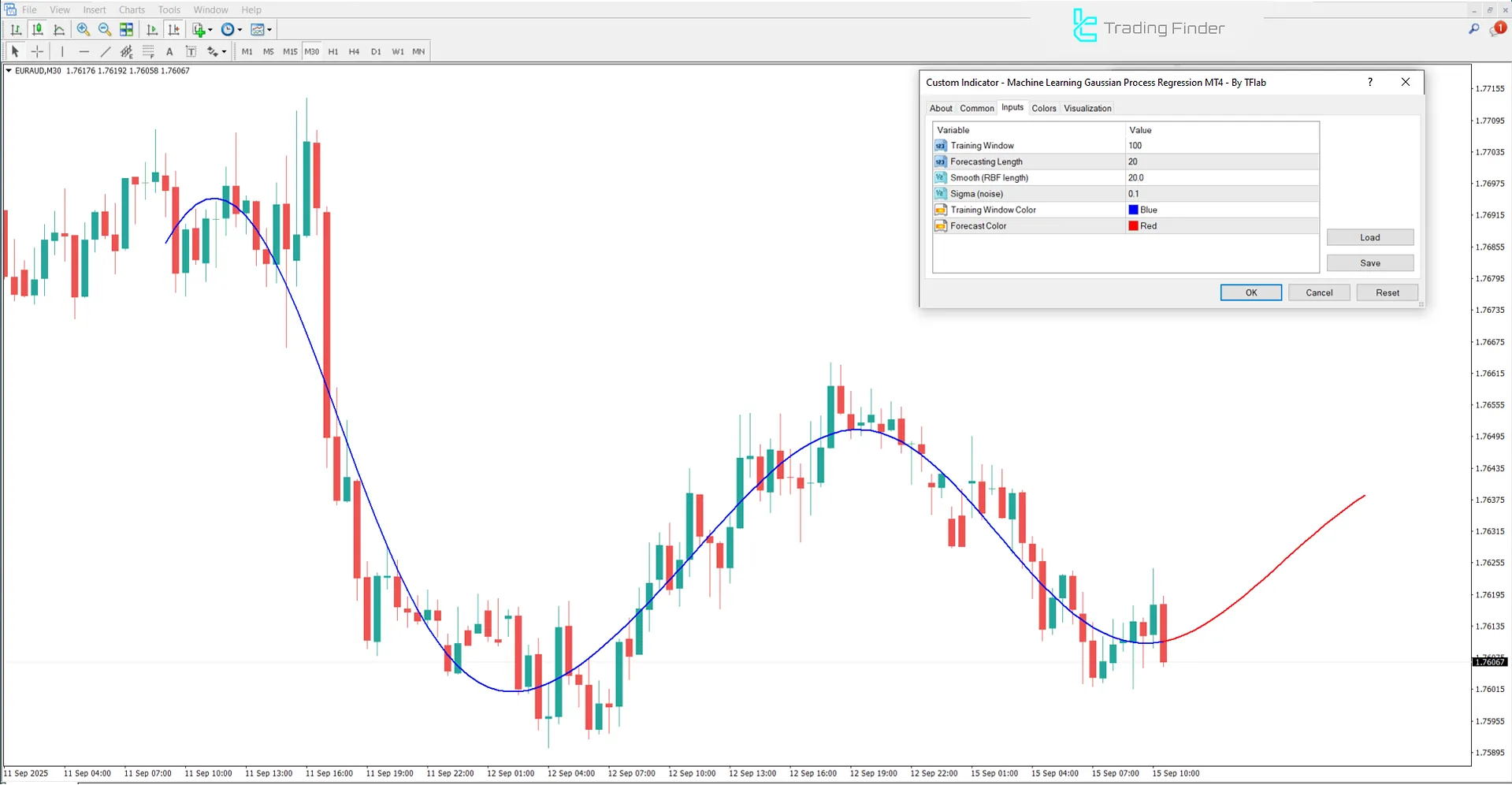
Task: Switch to the Colors tab
Action: (x=1043, y=109)
